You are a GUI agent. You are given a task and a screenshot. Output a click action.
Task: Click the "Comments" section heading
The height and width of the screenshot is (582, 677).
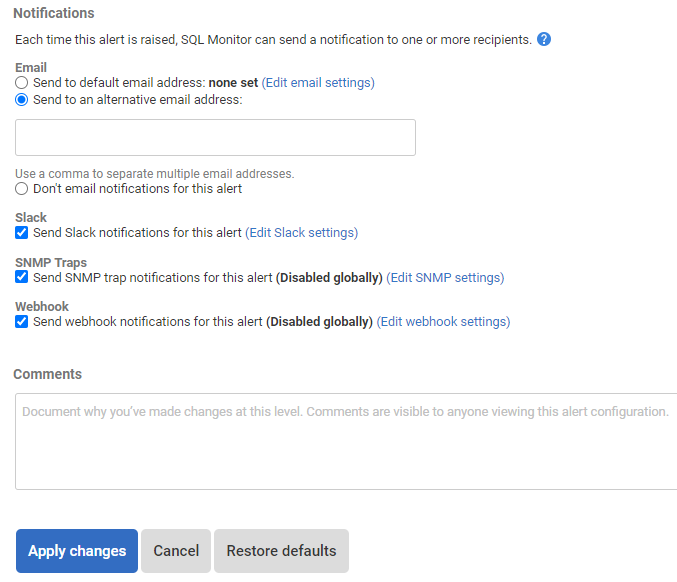[47, 374]
